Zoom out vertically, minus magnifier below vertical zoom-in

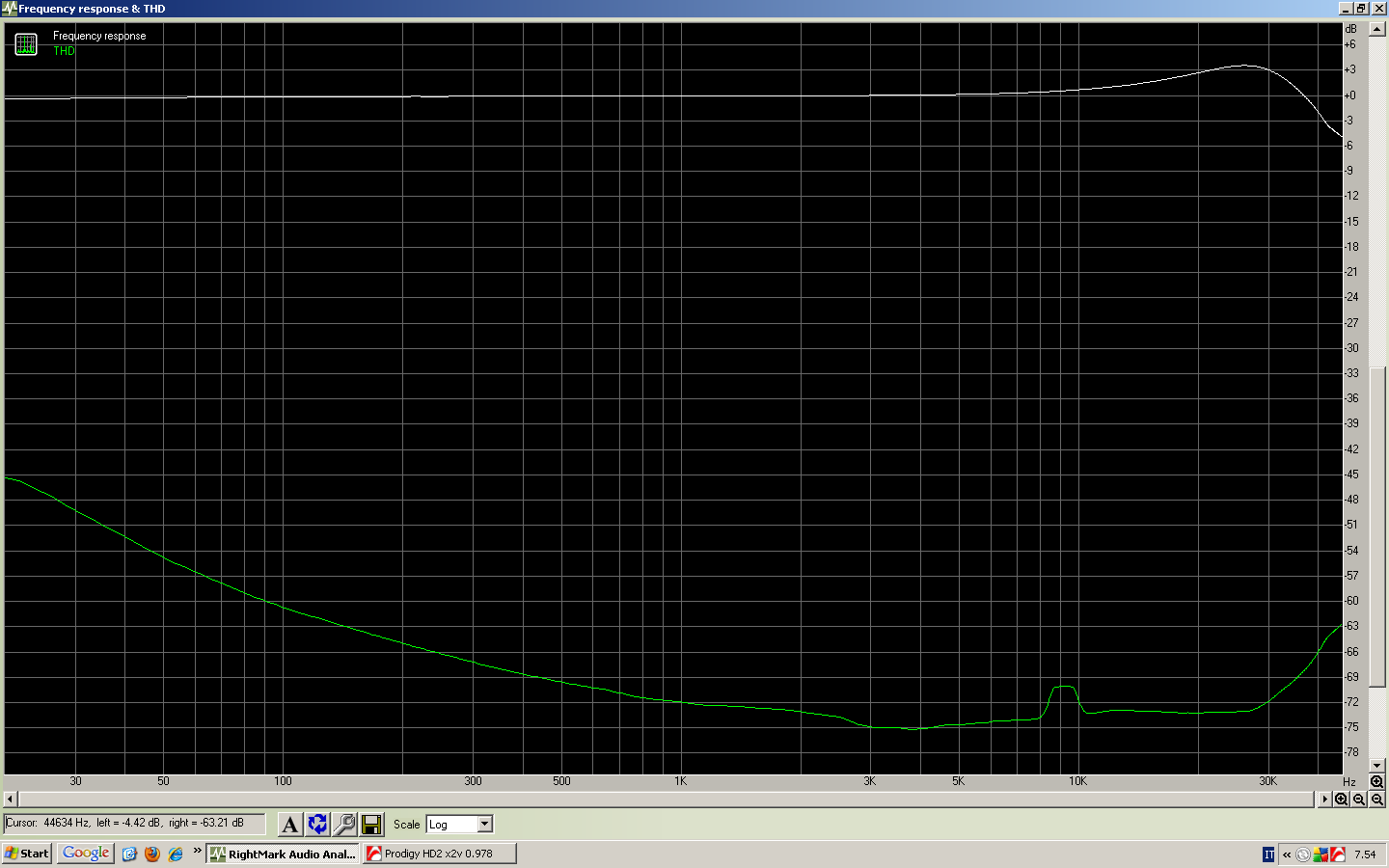click(x=1376, y=799)
